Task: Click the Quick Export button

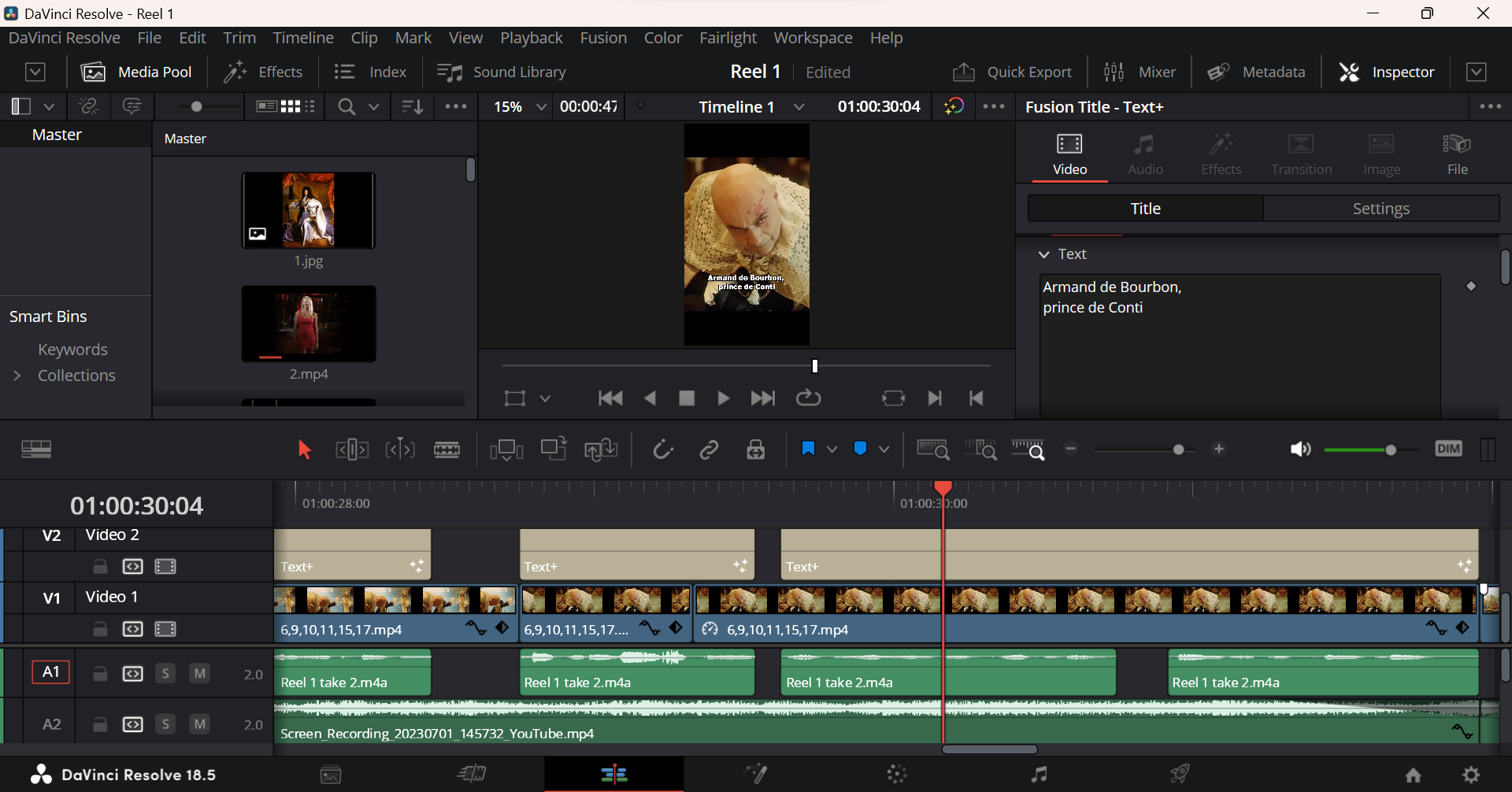Action: [1012, 72]
